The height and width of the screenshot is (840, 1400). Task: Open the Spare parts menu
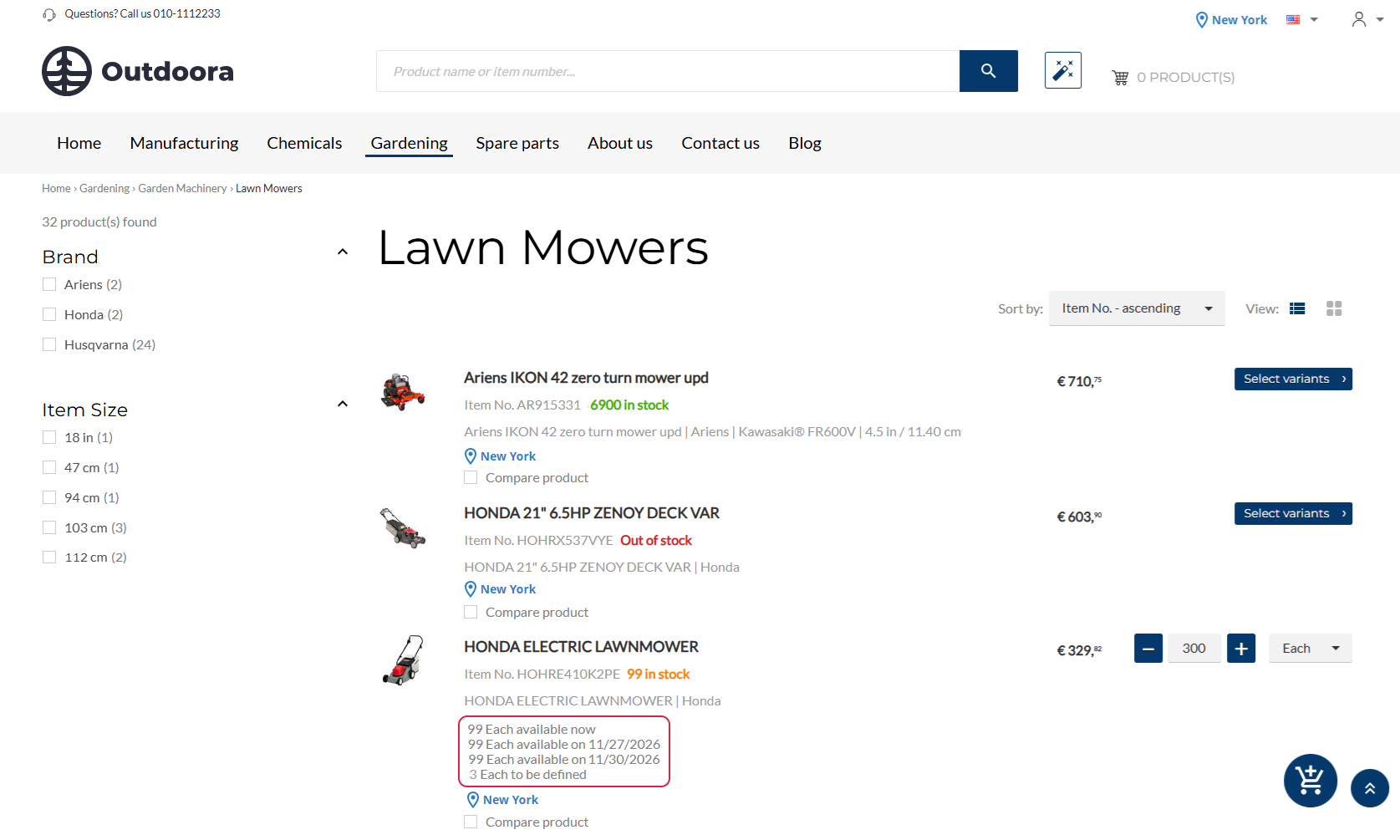(517, 143)
